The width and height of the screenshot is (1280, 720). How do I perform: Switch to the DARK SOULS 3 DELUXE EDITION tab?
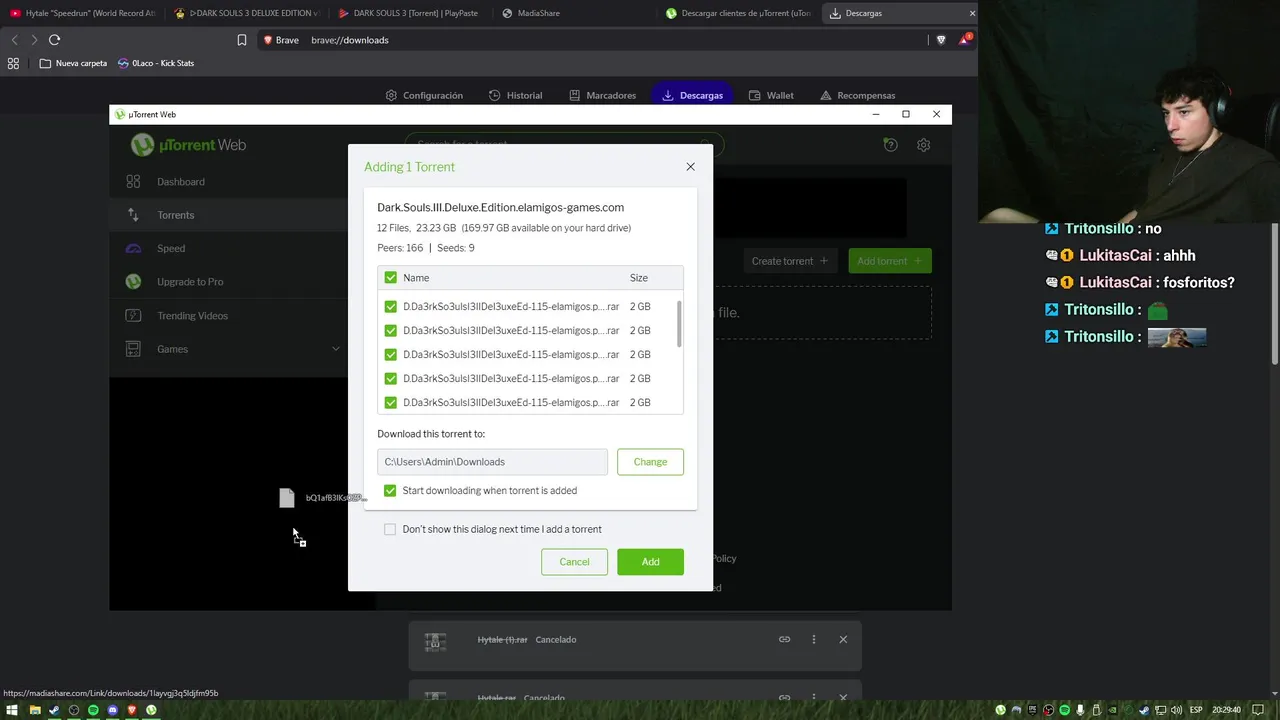(246, 13)
